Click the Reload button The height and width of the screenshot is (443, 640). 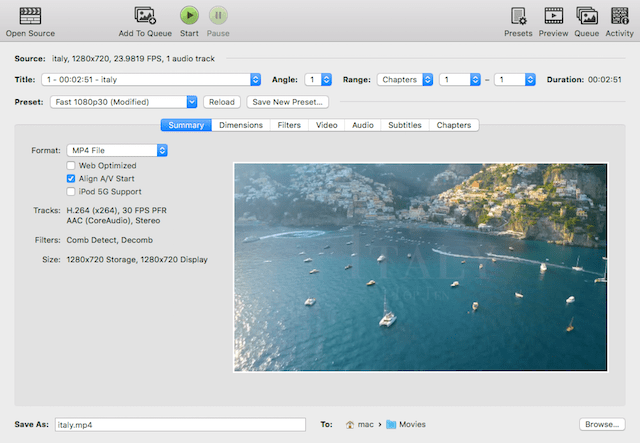point(222,102)
